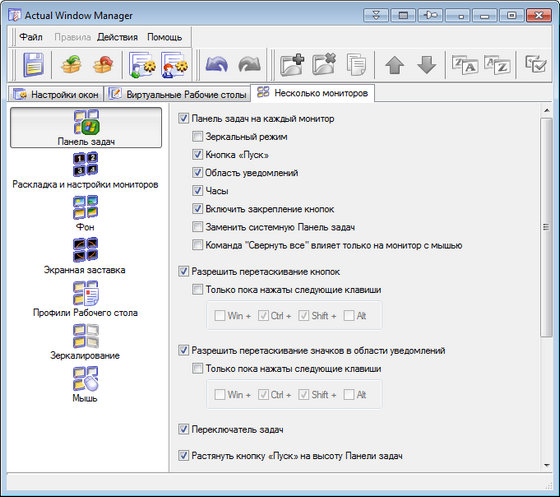Select Раскладка и настройки мониторов sidebar item
The width and height of the screenshot is (560, 497).
click(85, 170)
